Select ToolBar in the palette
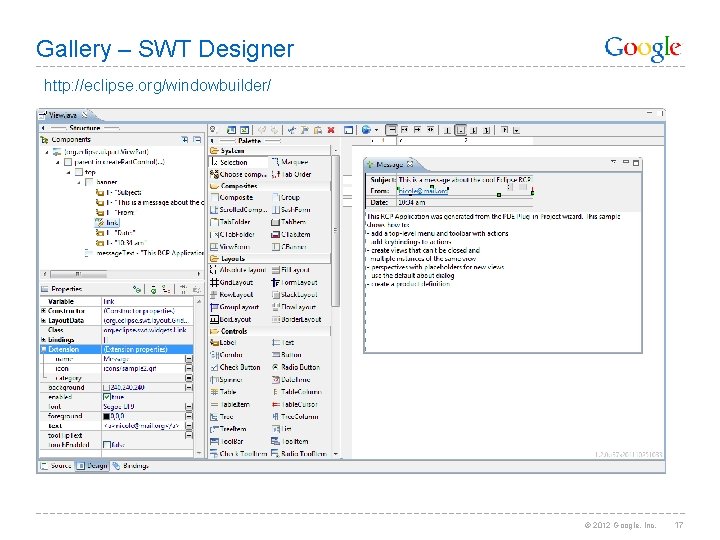720x540 pixels. [x=226, y=442]
